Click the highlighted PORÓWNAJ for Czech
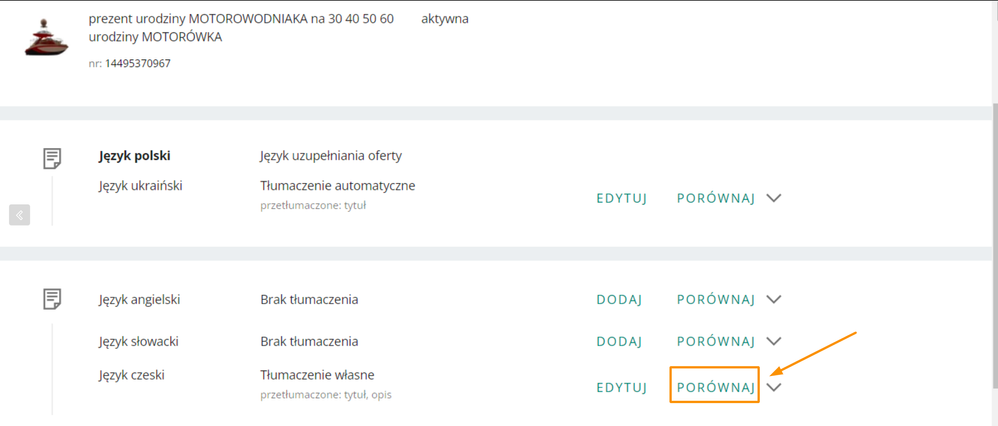 pyautogui.click(x=715, y=388)
